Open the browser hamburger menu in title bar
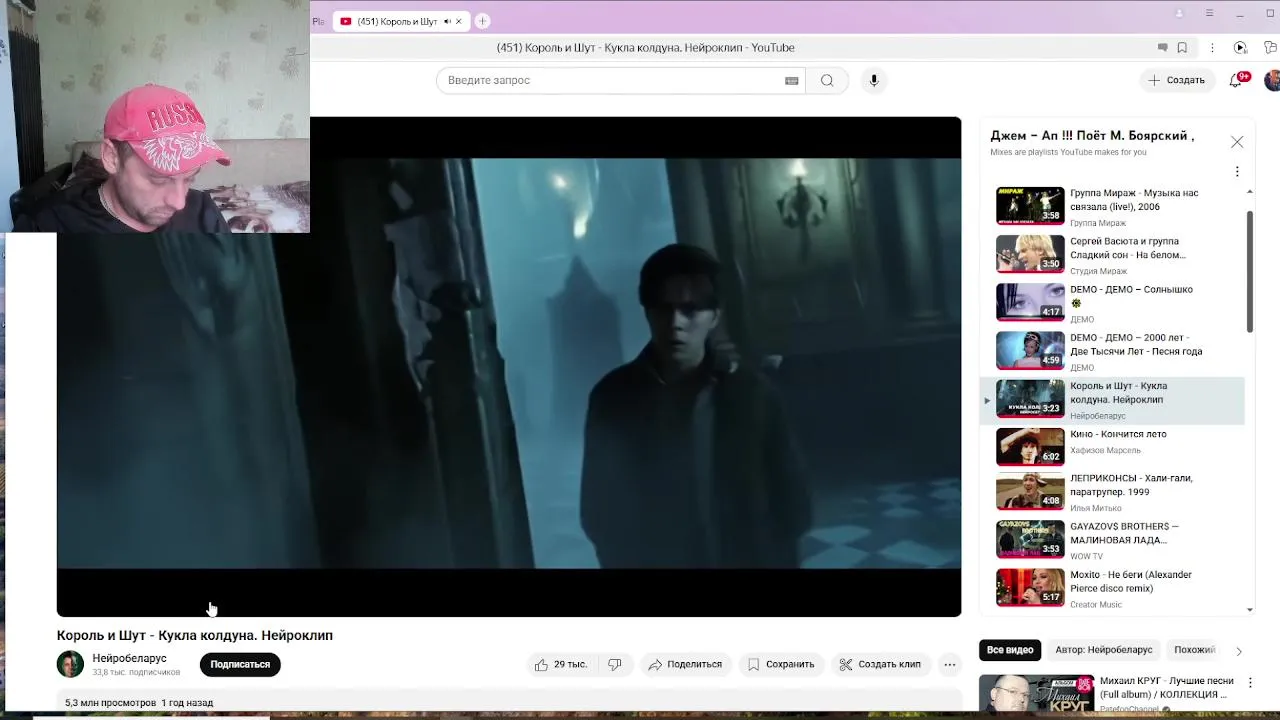The width and height of the screenshot is (1280, 720). pyautogui.click(x=1209, y=14)
